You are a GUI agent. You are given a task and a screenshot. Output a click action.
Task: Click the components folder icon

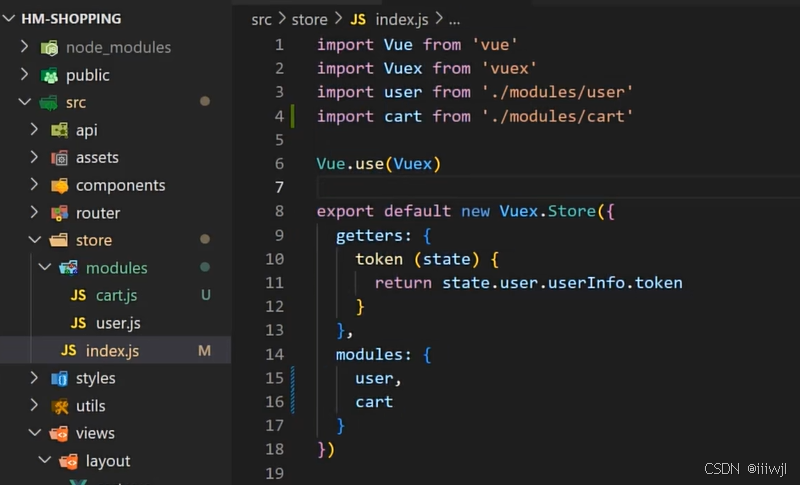[x=59, y=186]
